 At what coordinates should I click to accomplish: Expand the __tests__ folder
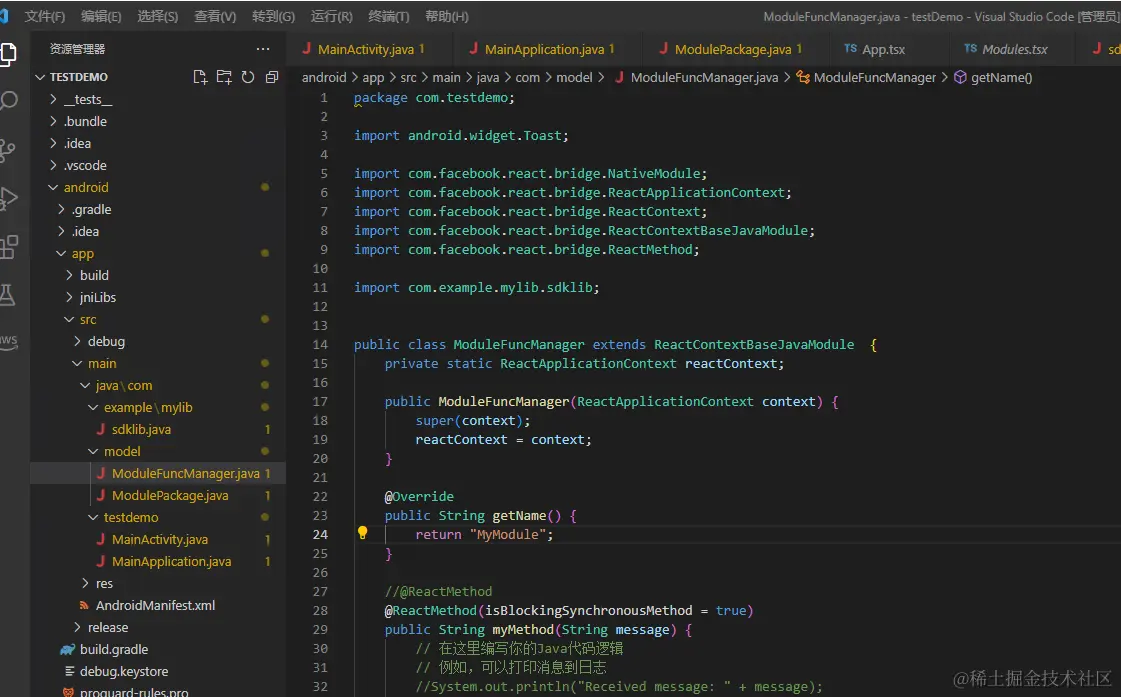53,99
